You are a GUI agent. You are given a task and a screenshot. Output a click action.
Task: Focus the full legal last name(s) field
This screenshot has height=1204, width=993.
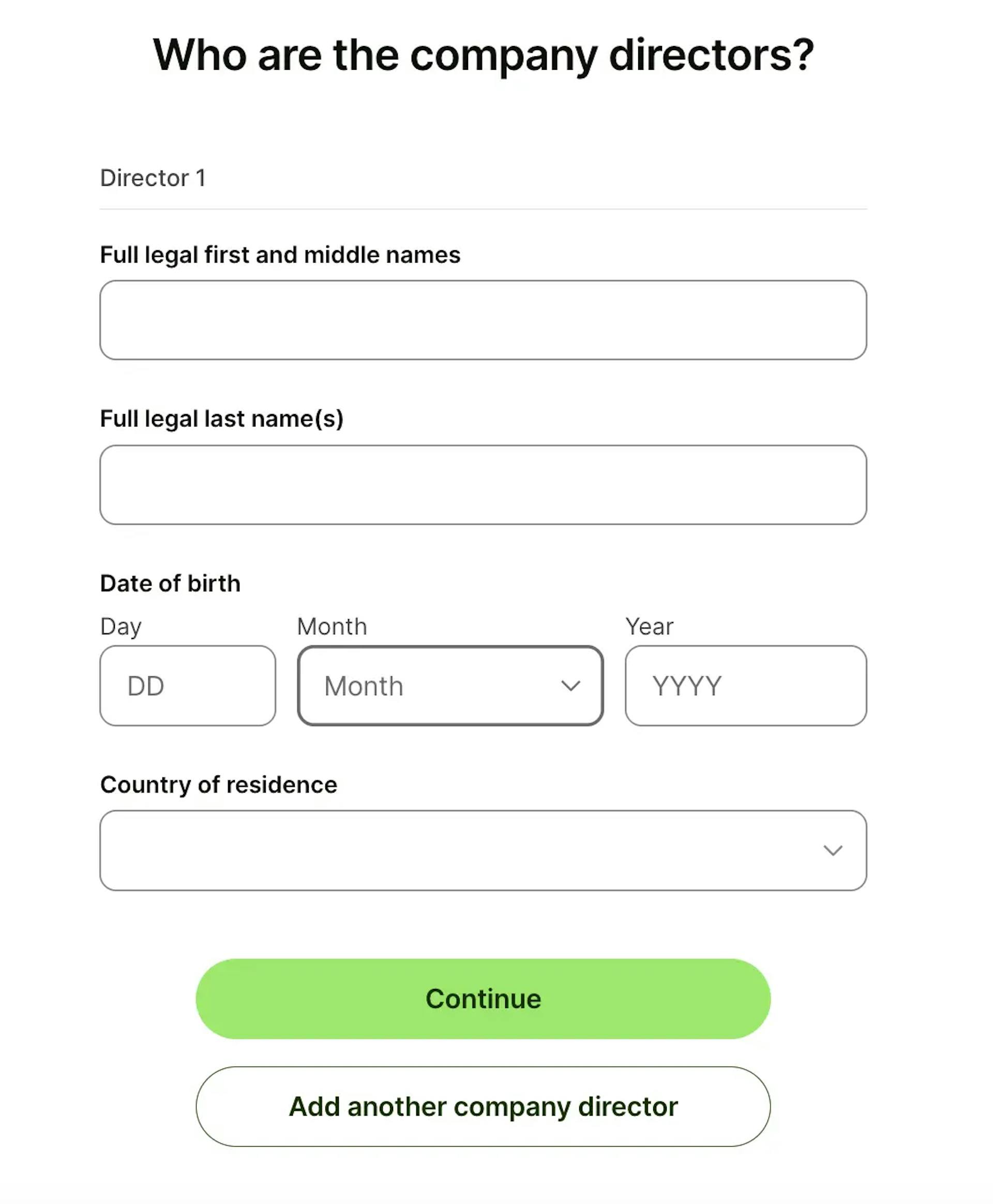click(483, 484)
